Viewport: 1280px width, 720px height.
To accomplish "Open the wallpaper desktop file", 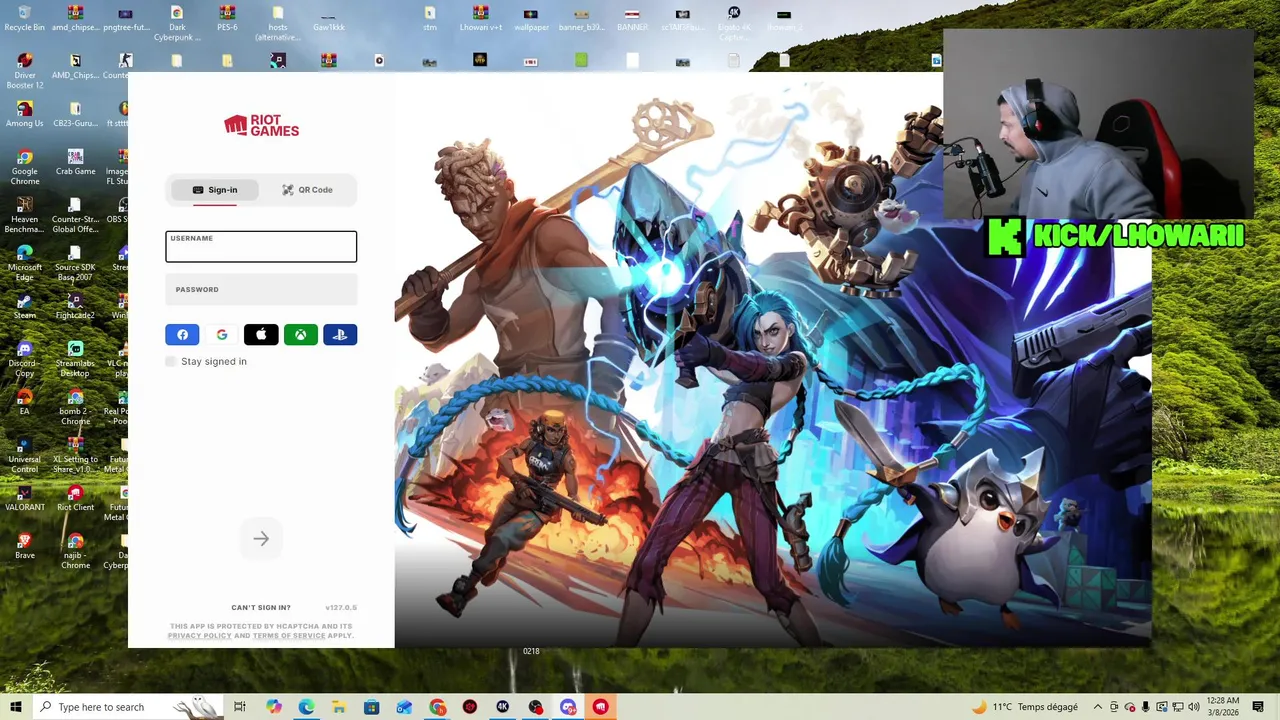I will tap(531, 18).
